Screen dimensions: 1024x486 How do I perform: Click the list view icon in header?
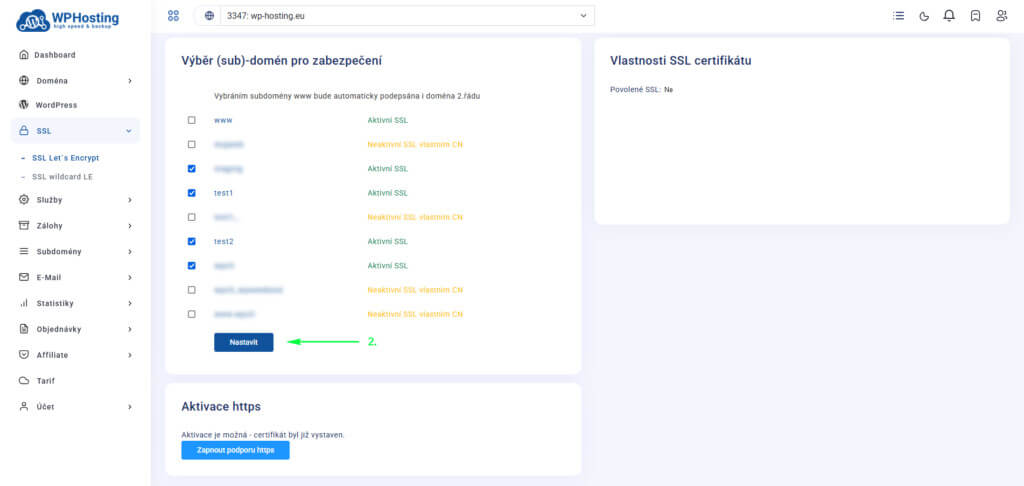pyautogui.click(x=898, y=16)
